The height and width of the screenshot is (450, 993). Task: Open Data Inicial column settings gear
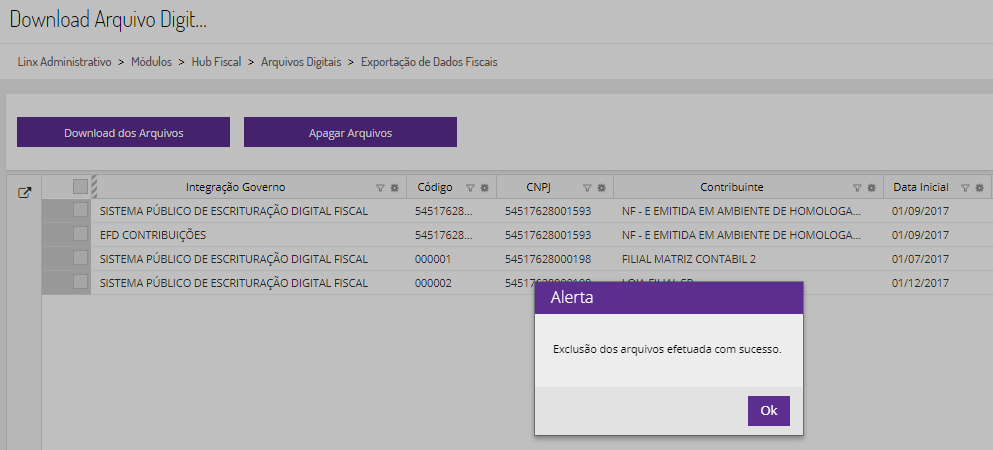pos(980,188)
